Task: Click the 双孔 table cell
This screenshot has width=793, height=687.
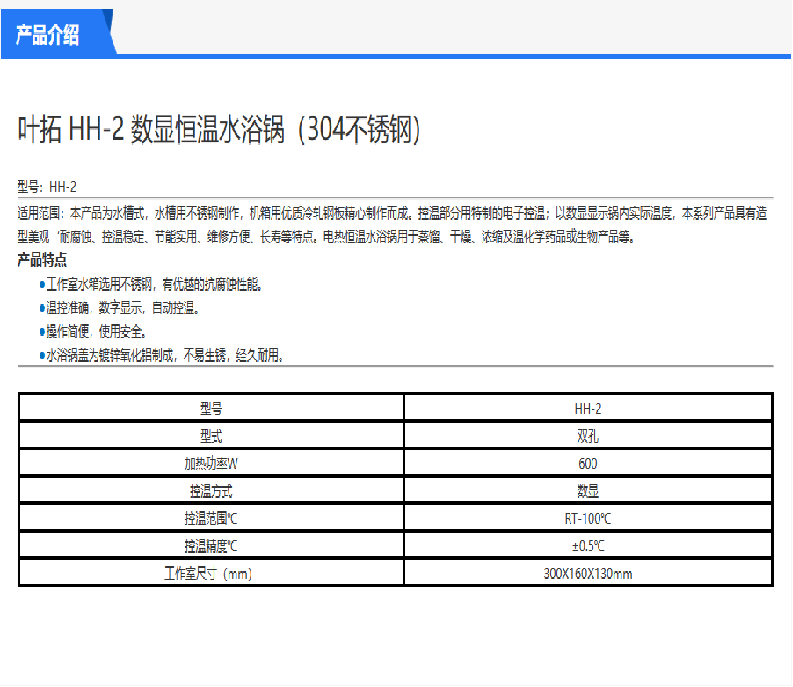Action: pos(588,436)
